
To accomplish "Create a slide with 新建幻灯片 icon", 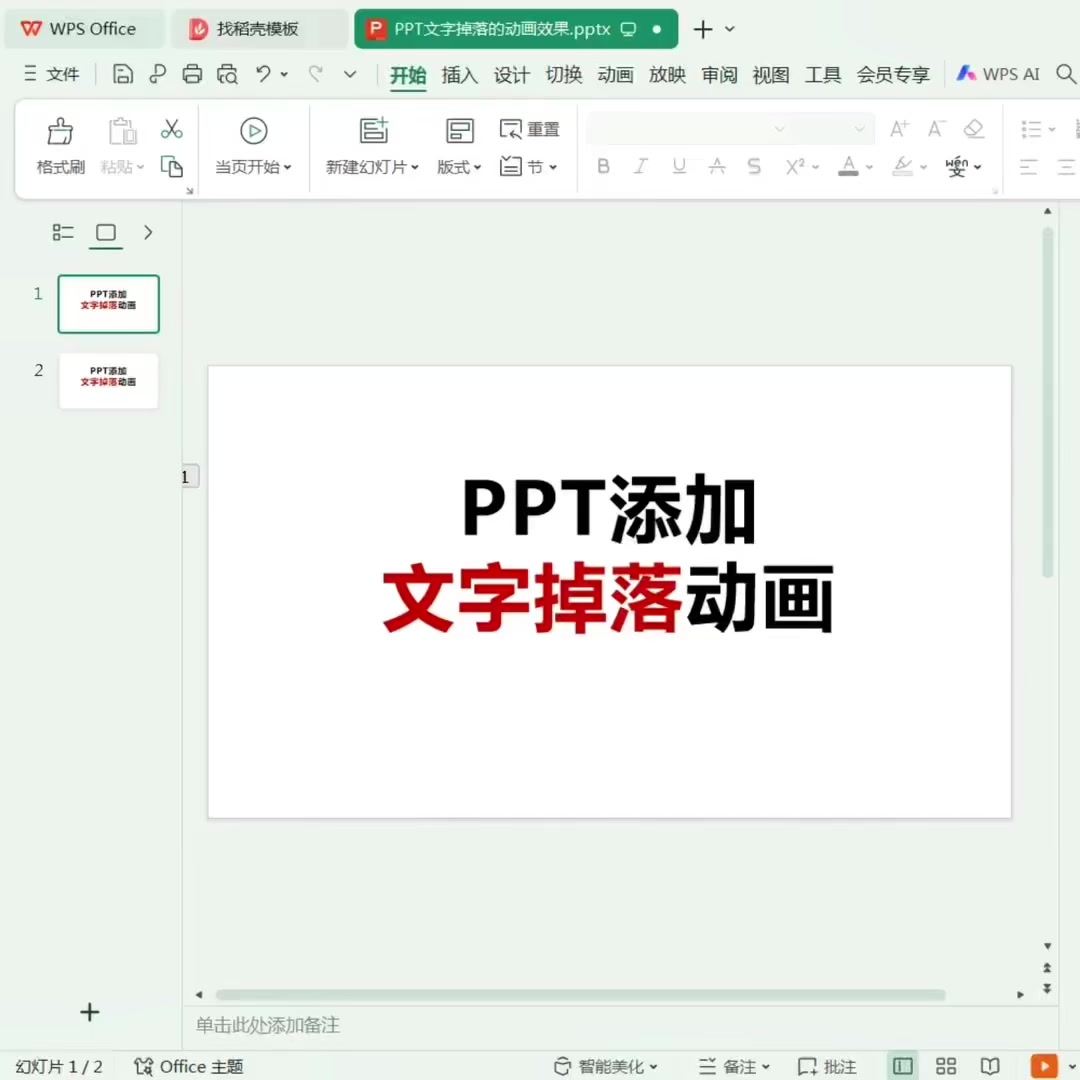I will [373, 130].
